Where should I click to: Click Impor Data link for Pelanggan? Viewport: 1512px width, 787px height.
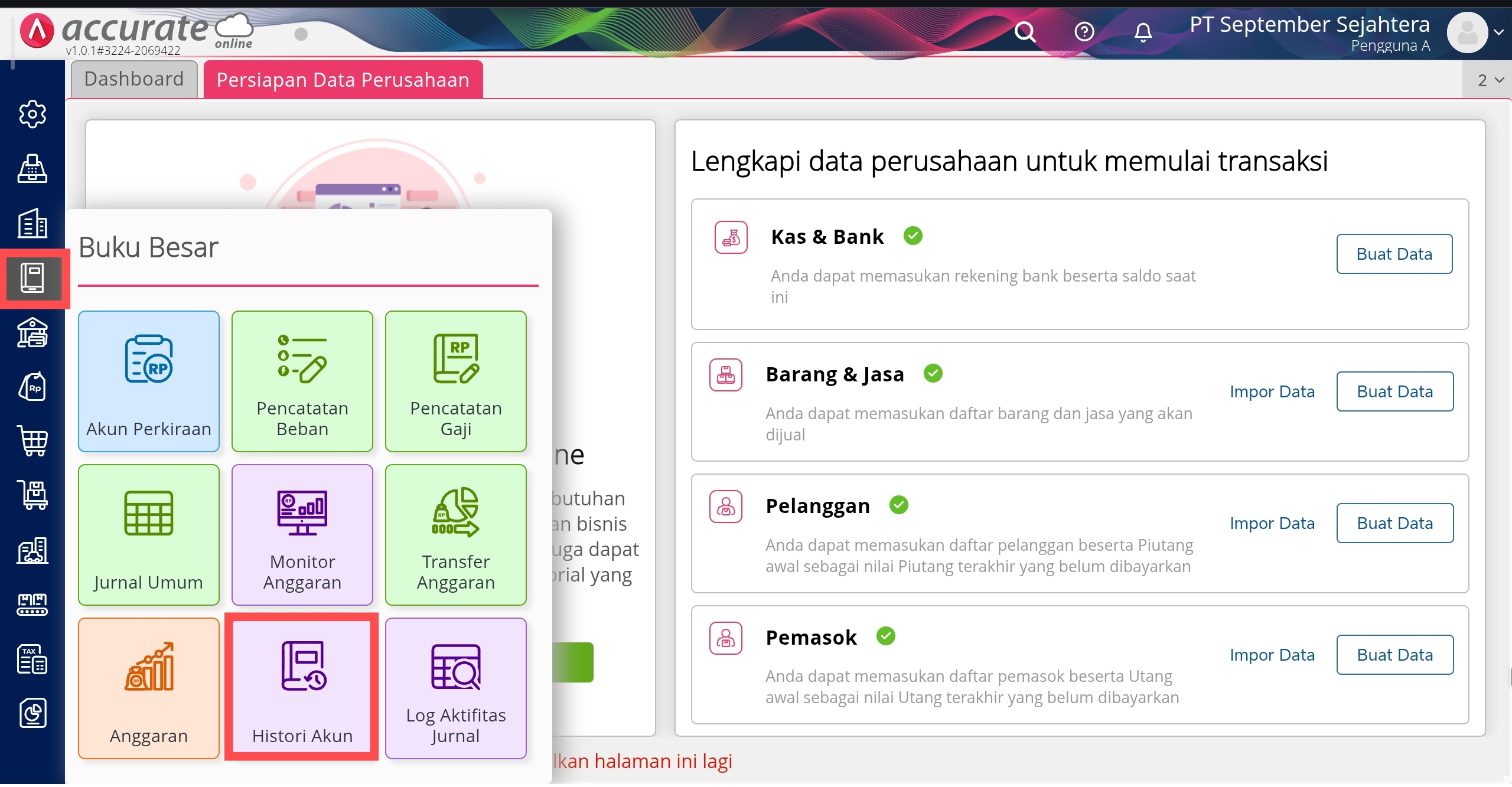point(1272,523)
